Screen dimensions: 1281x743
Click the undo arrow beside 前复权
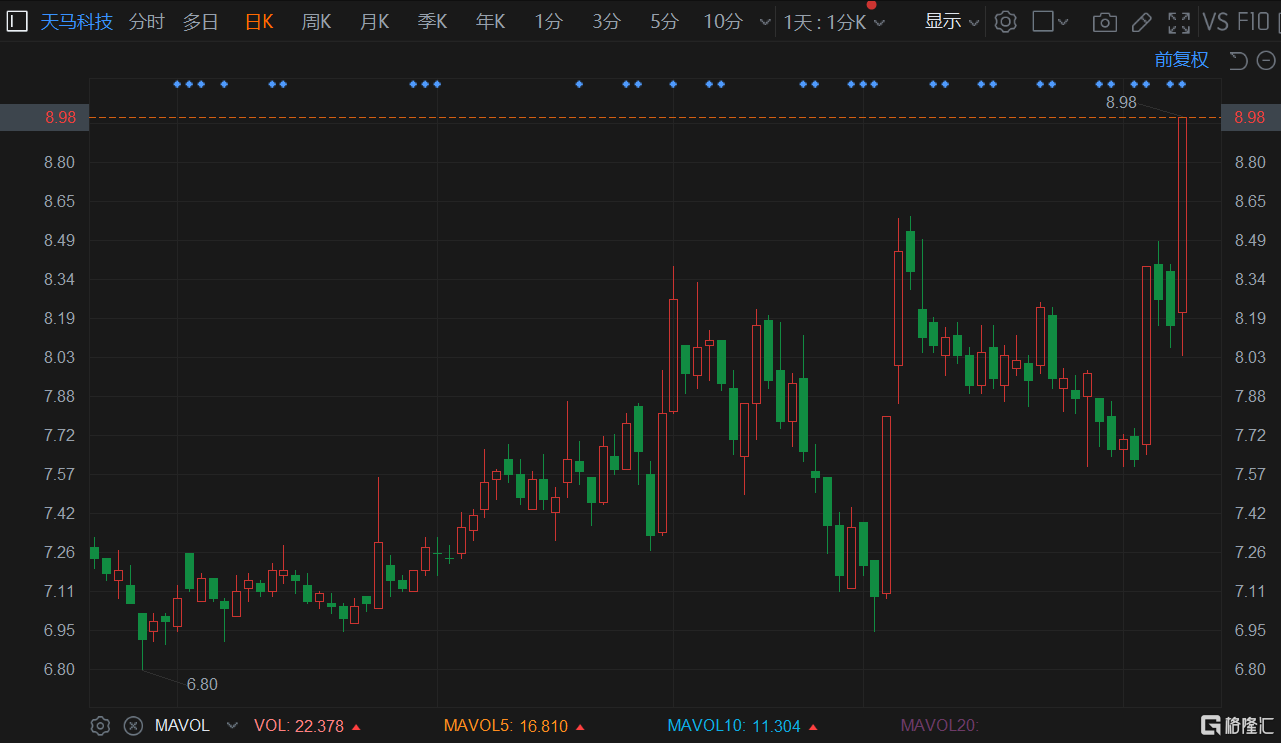pos(1238,60)
